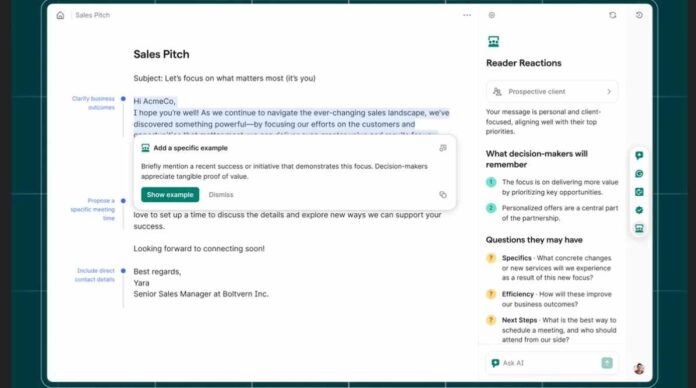
Task: Click 'What decision-makers will remember' heading
Action: click(537, 159)
